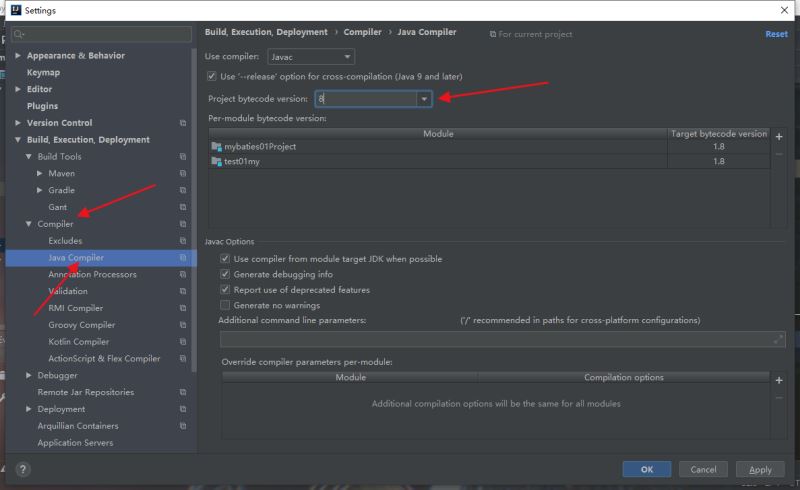This screenshot has width=800, height=490.
Task: Click the module folder icon for test01my
Action: 216,161
